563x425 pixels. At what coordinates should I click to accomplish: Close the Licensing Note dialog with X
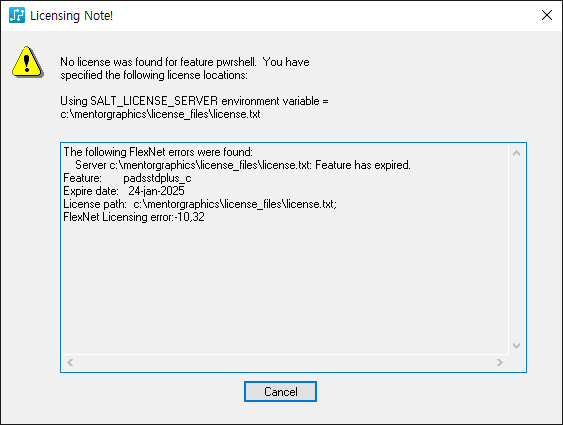[546, 15]
